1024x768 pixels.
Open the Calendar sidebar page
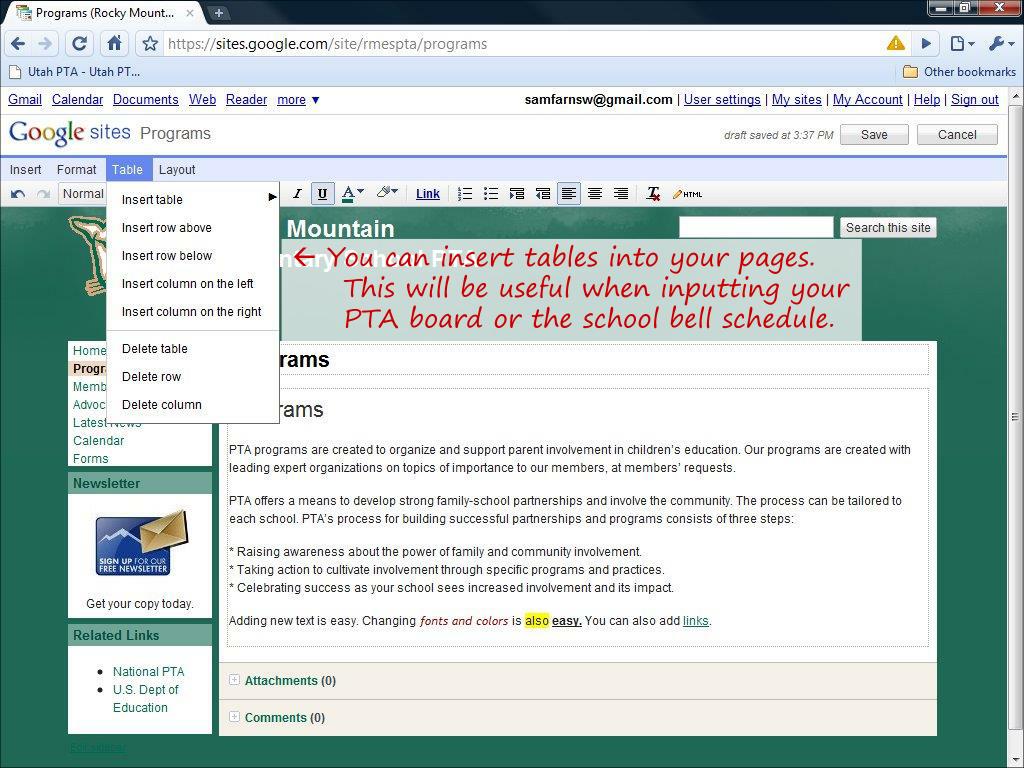(99, 440)
